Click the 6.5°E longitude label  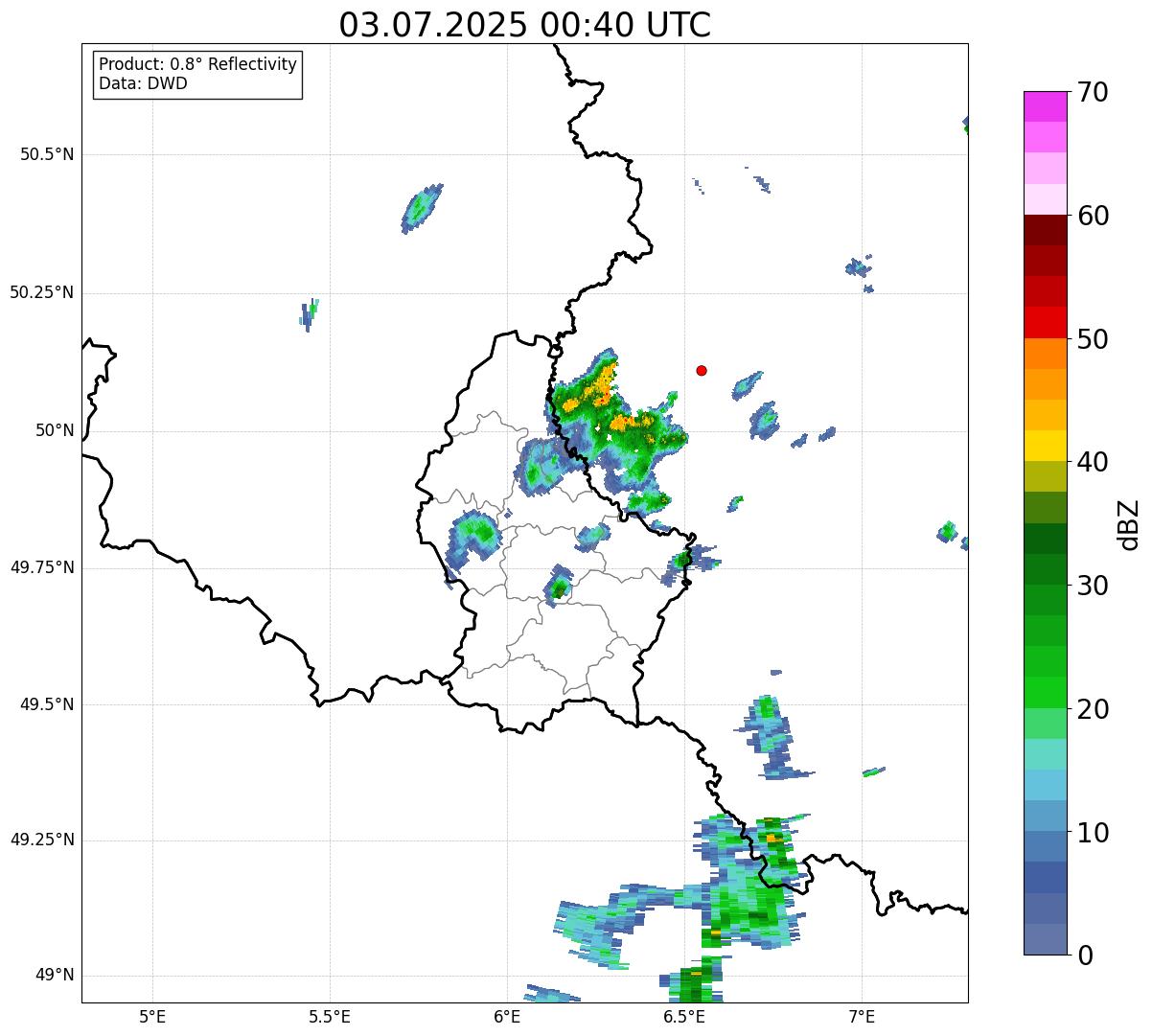684,1017
